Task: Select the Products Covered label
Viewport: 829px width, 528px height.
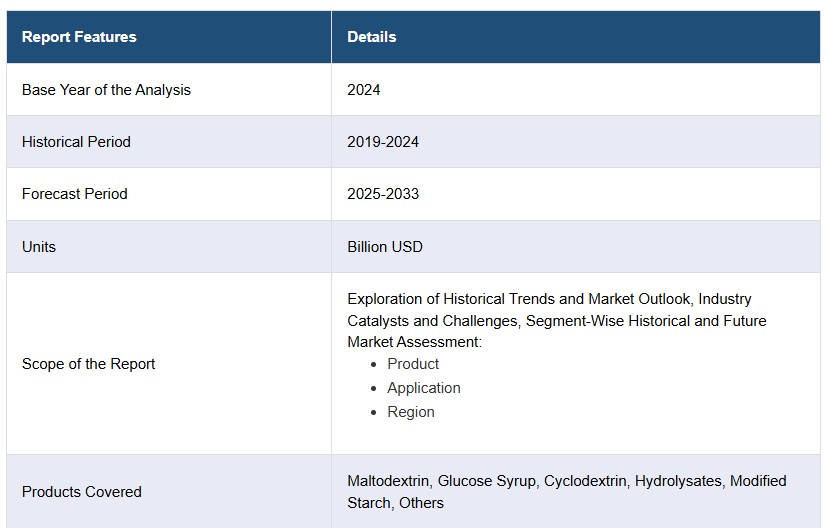Action: pos(81,492)
